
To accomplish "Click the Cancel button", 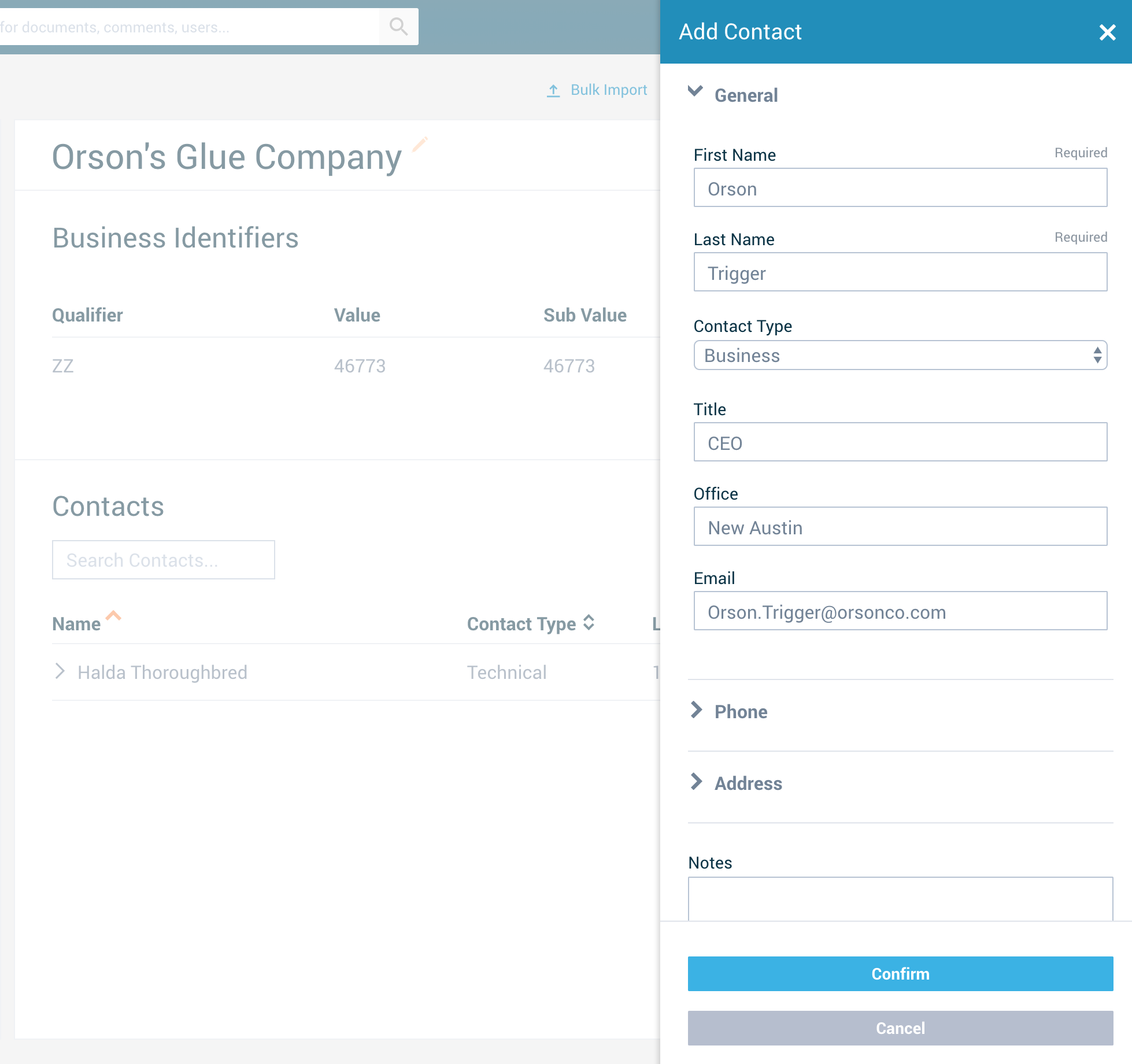I will (900, 1028).
